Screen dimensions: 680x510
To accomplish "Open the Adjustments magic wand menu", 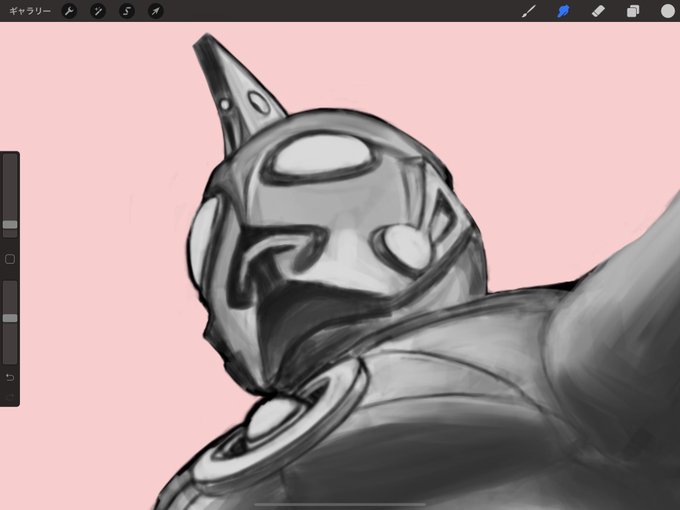I will point(98,11).
